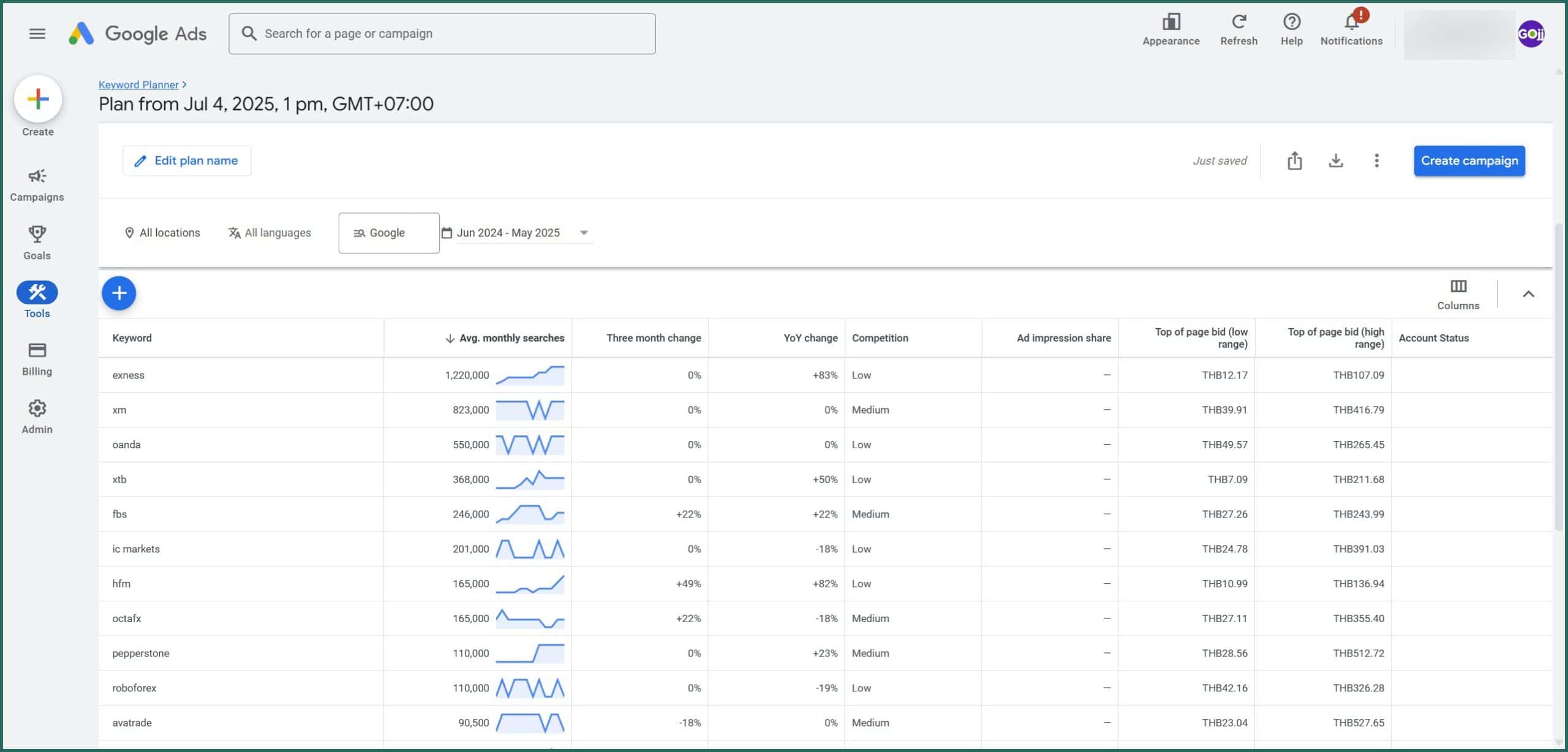Image resolution: width=1568 pixels, height=752 pixels.
Task: Open the date range dropdown
Action: tap(516, 233)
